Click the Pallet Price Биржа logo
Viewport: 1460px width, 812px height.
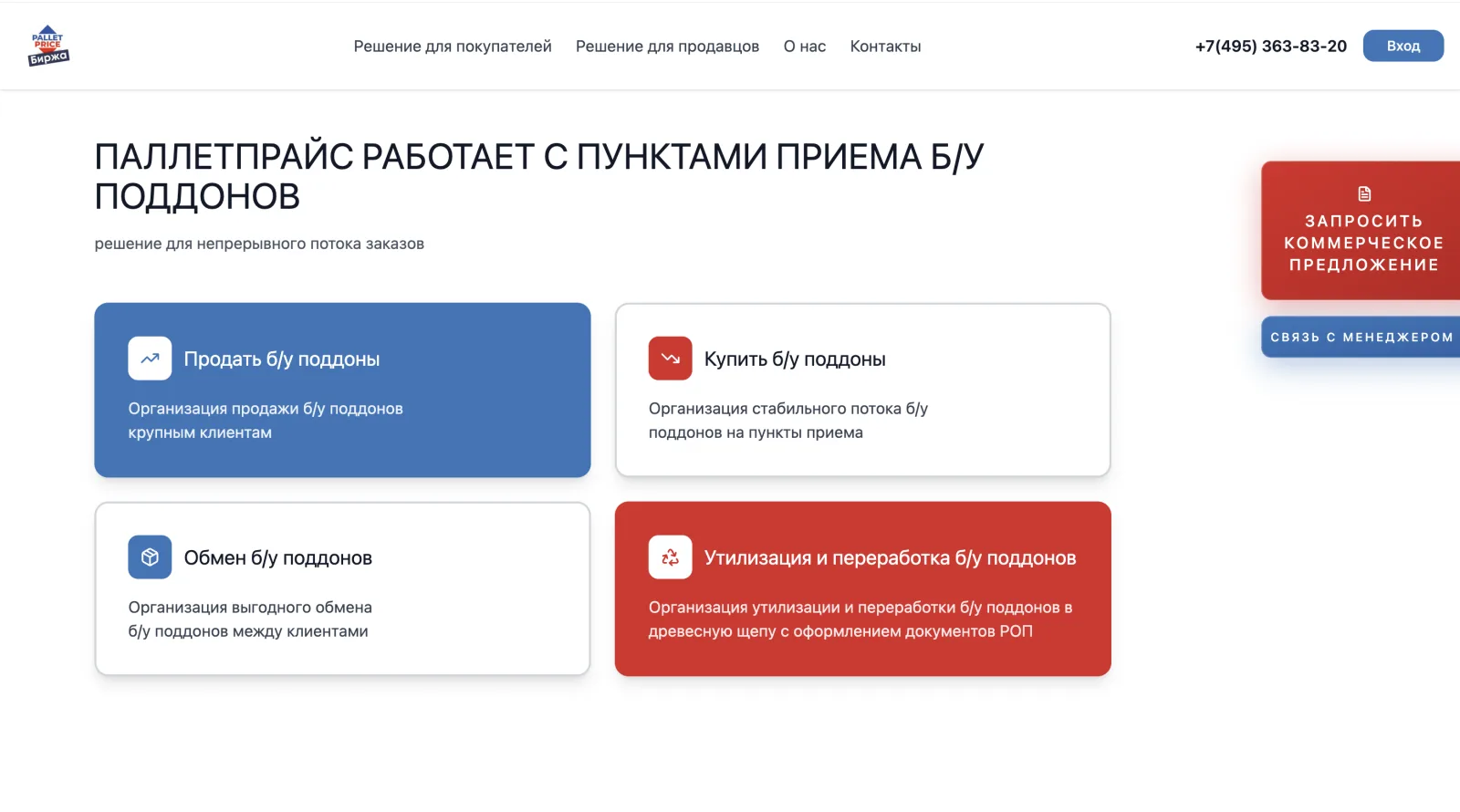[48, 46]
